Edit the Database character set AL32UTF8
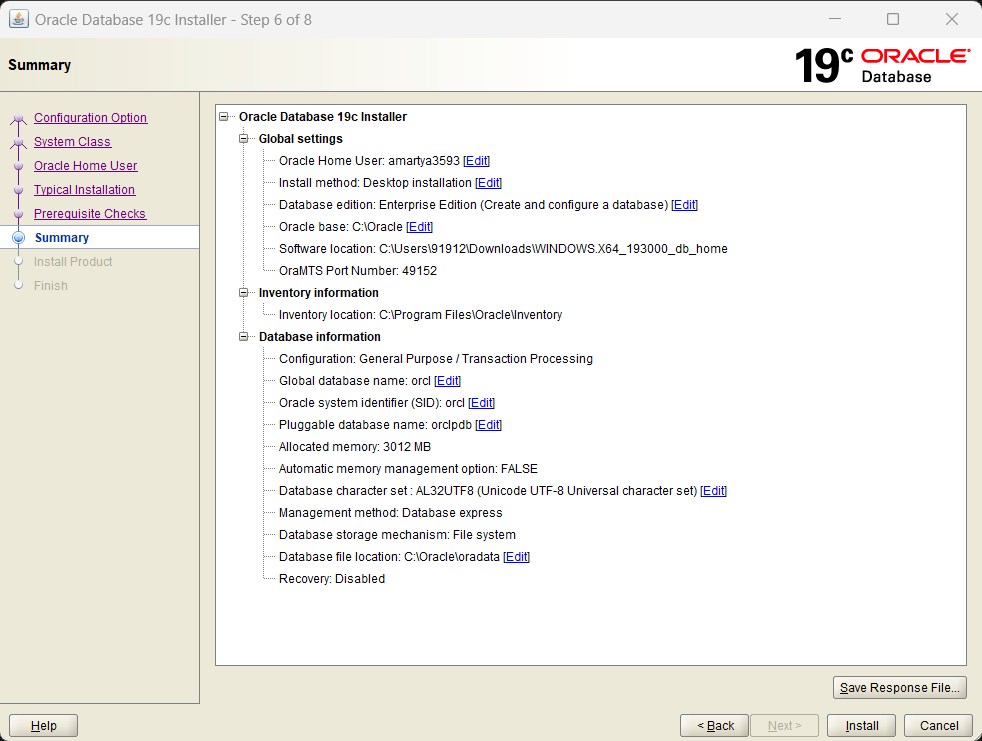Viewport: 982px width, 741px height. pos(713,490)
